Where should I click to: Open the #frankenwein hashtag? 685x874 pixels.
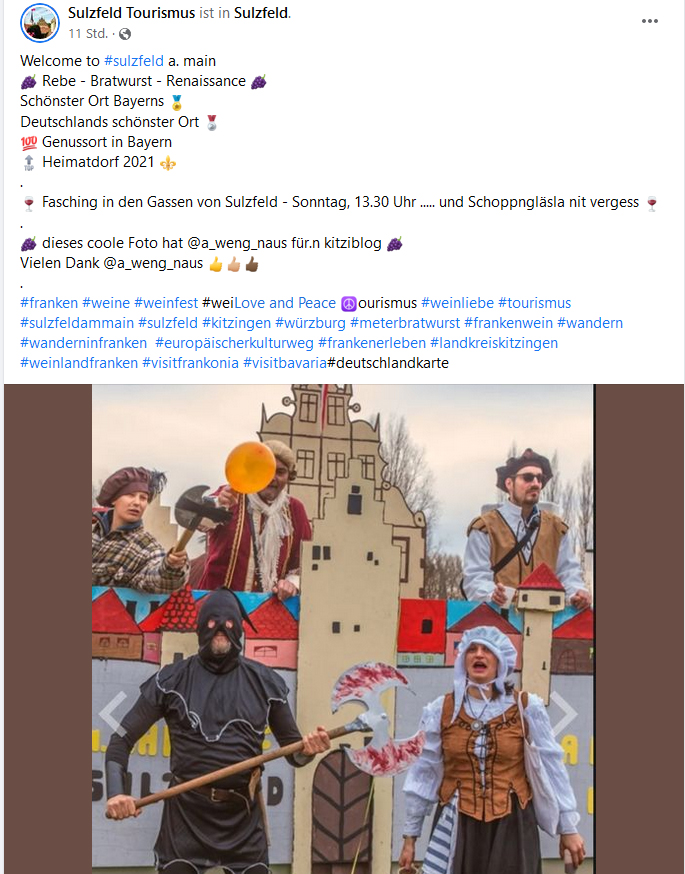(x=508, y=323)
